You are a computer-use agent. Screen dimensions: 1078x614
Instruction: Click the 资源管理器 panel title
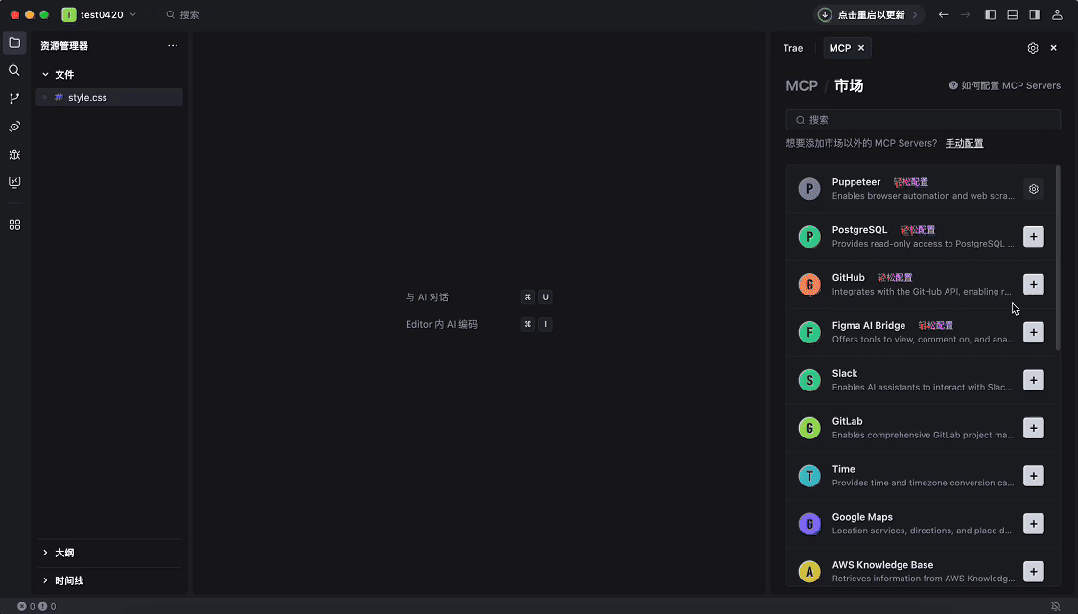click(64, 45)
